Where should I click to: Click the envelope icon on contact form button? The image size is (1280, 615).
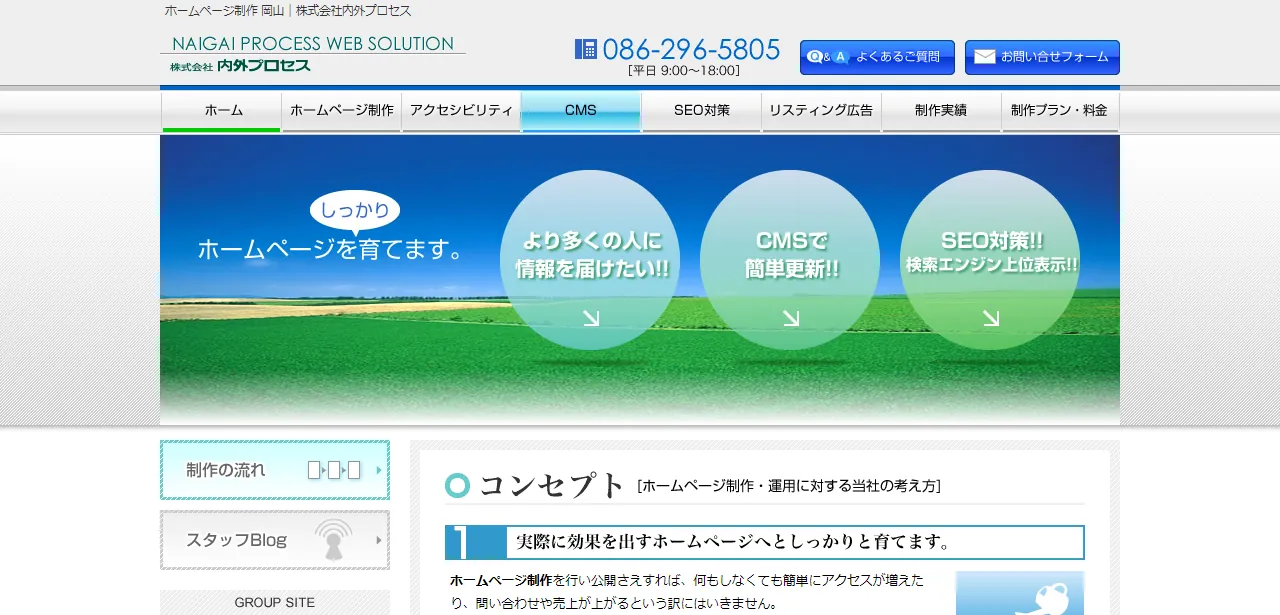tap(985, 57)
